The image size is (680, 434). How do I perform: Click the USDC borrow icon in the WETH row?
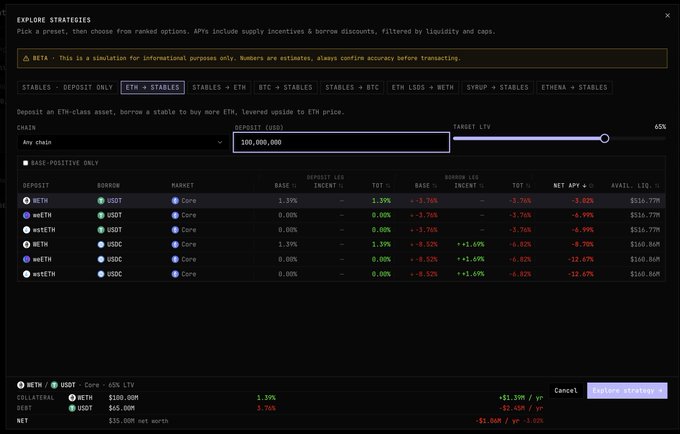click(x=101, y=245)
